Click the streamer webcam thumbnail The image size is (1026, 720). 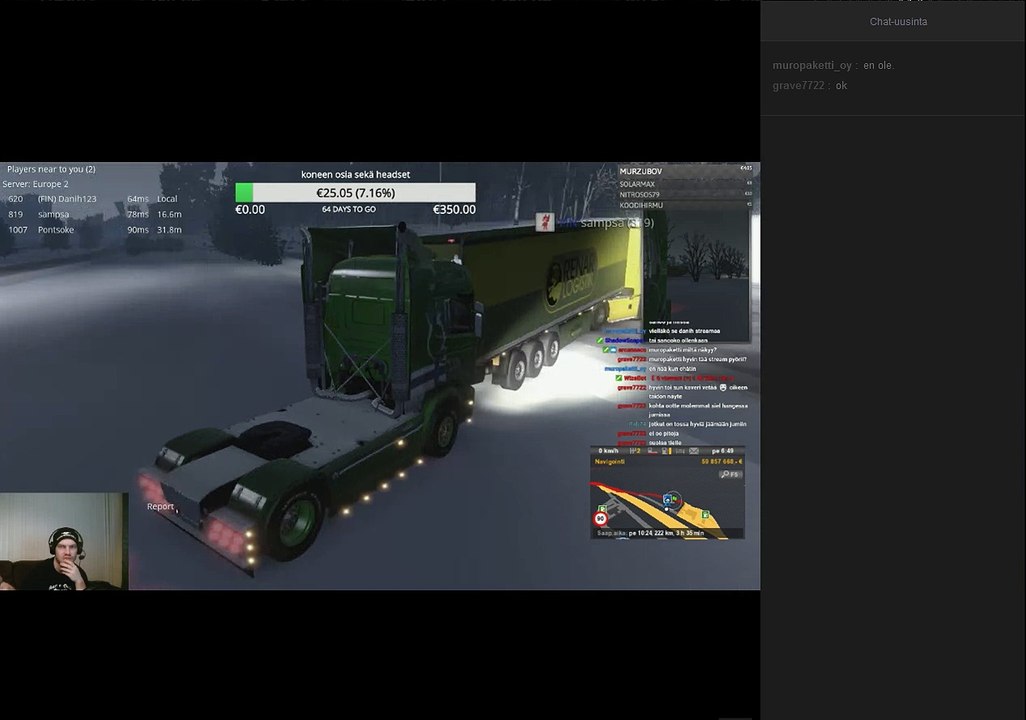(x=64, y=541)
